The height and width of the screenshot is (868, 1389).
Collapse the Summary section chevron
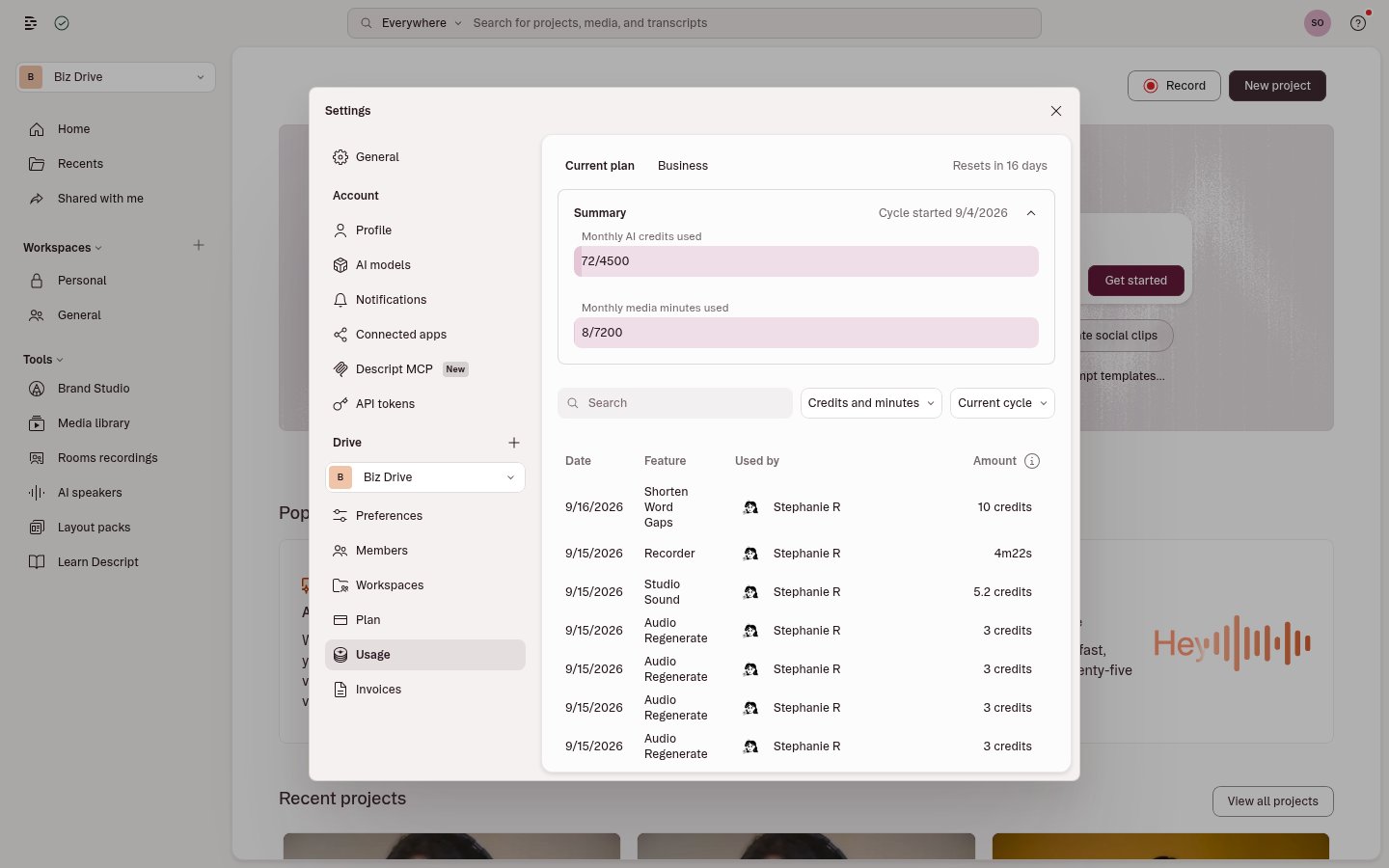[x=1031, y=213]
